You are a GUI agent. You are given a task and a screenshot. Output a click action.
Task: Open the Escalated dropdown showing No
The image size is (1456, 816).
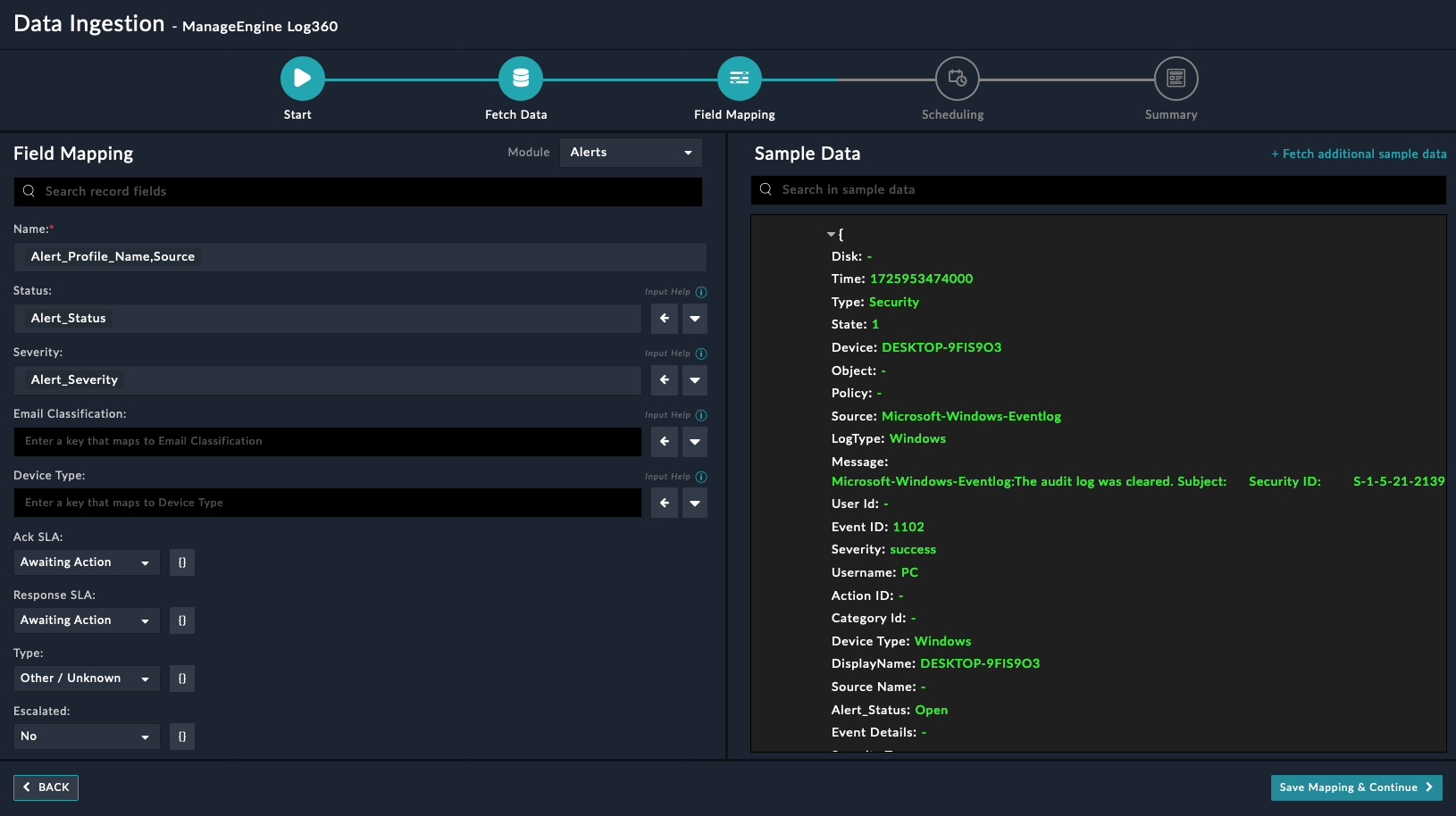[x=86, y=737]
